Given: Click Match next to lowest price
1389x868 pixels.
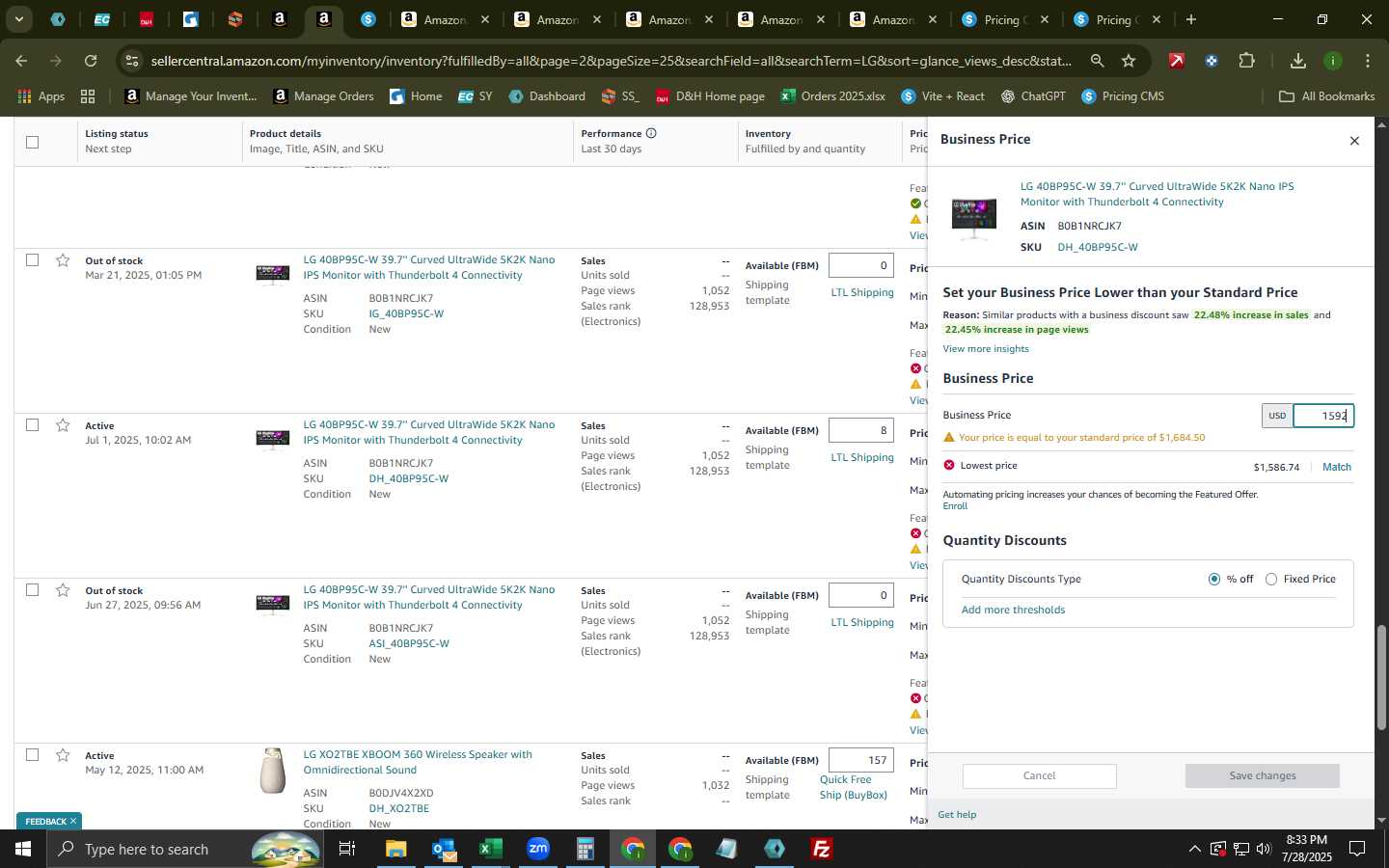Looking at the screenshot, I should pos(1336,467).
